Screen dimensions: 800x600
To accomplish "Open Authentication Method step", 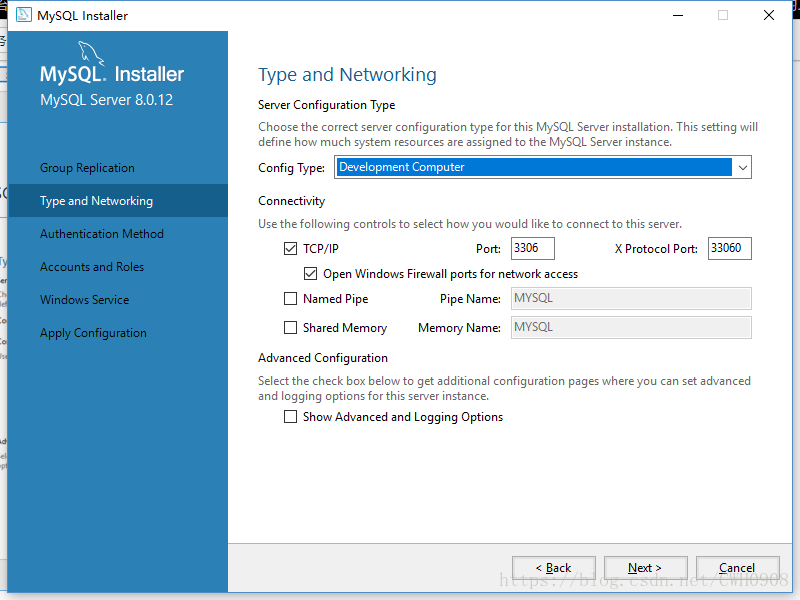I will pos(102,234).
